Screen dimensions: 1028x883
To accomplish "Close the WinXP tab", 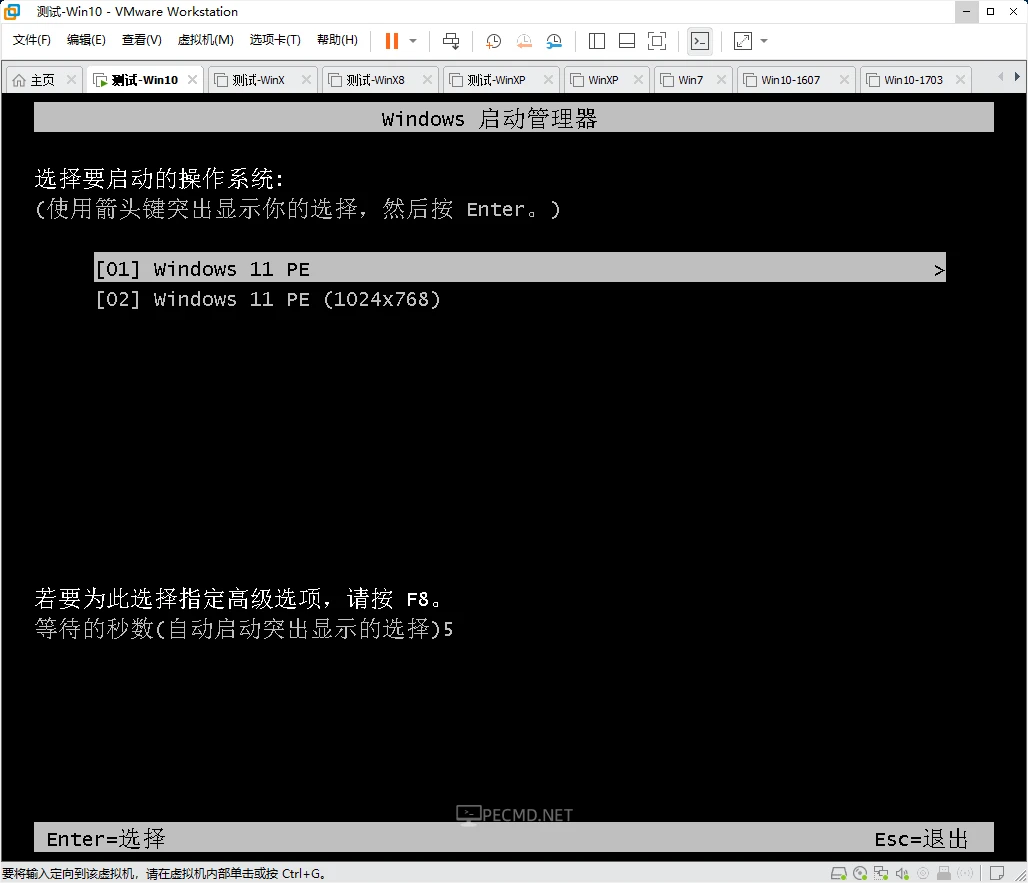I will (x=638, y=79).
